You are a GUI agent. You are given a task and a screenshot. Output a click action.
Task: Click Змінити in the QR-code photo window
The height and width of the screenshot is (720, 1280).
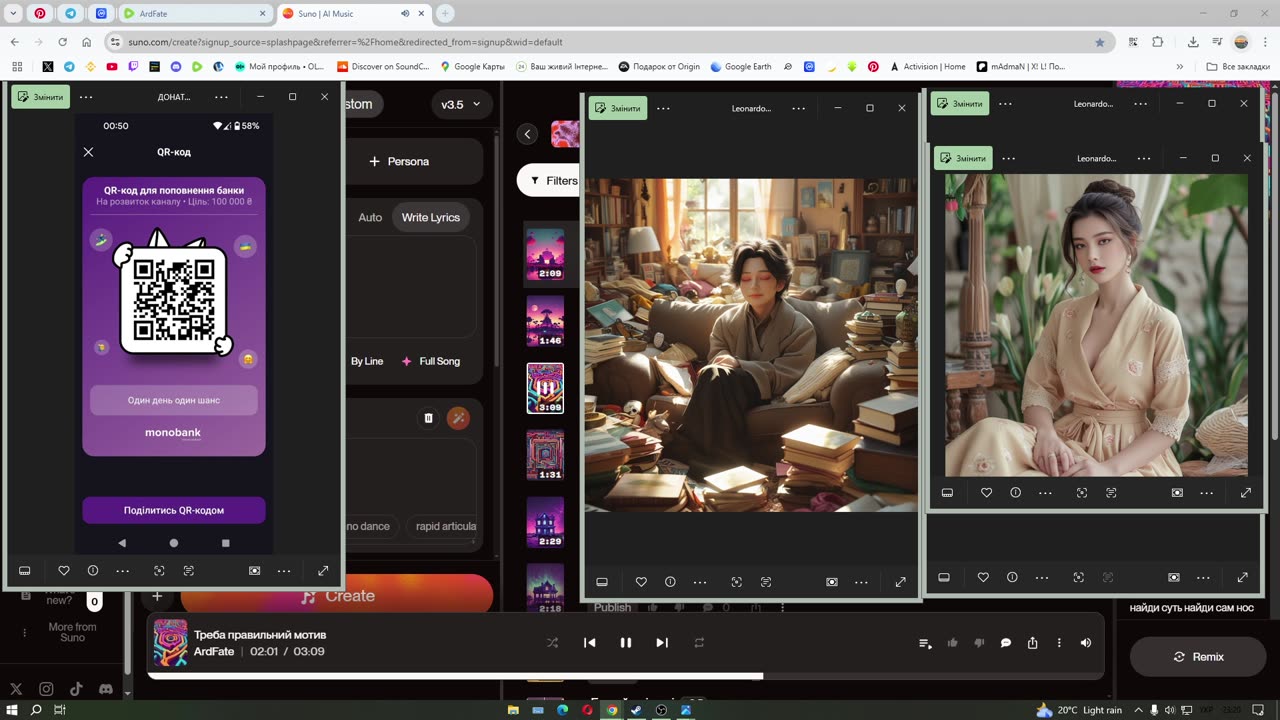click(39, 97)
